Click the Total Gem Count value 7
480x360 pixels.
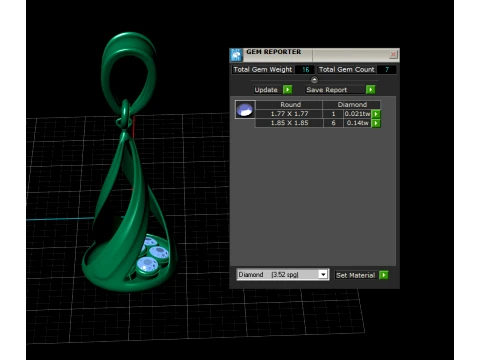387,70
